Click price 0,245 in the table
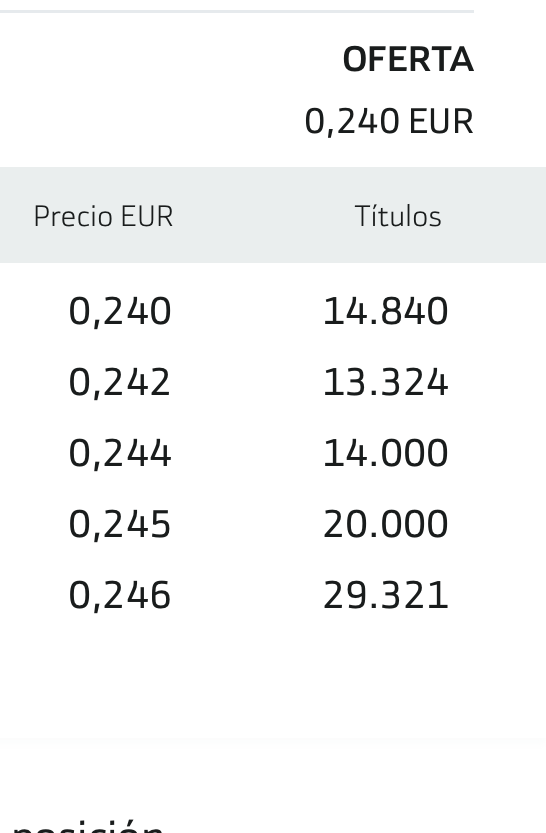The width and height of the screenshot is (546, 833). (120, 524)
